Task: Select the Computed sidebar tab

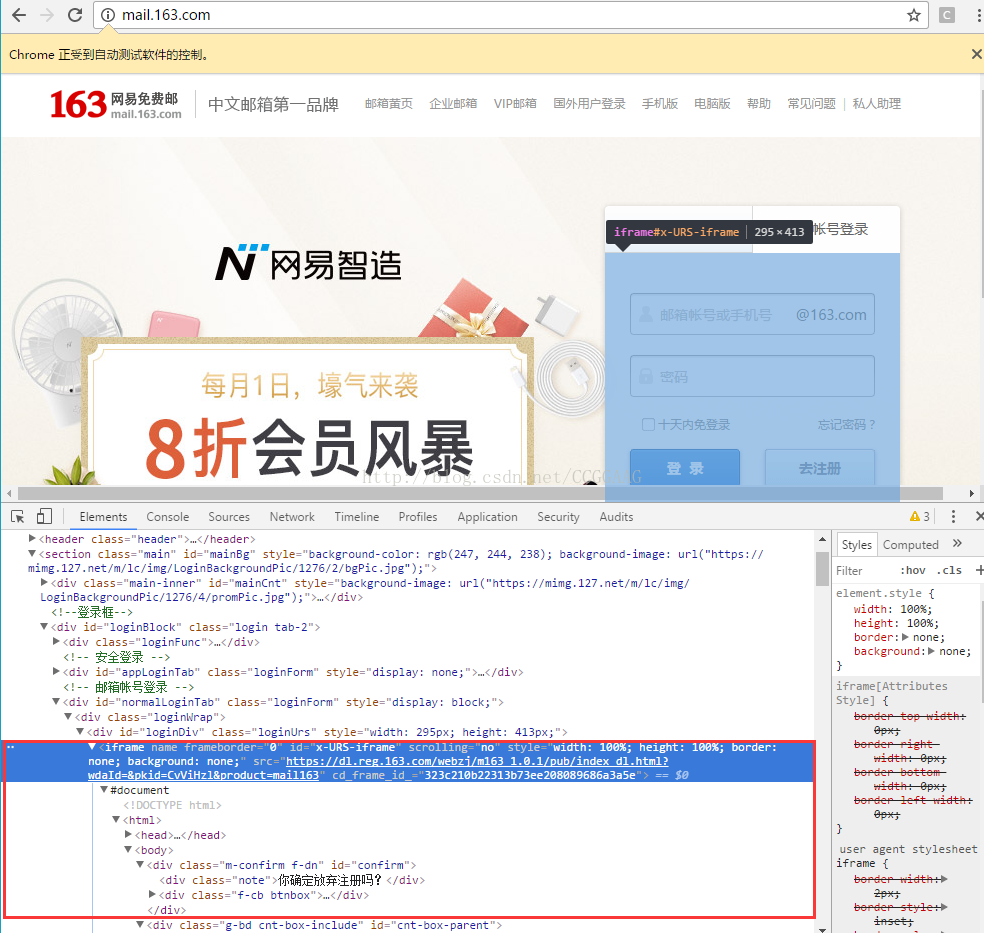Action: point(911,545)
